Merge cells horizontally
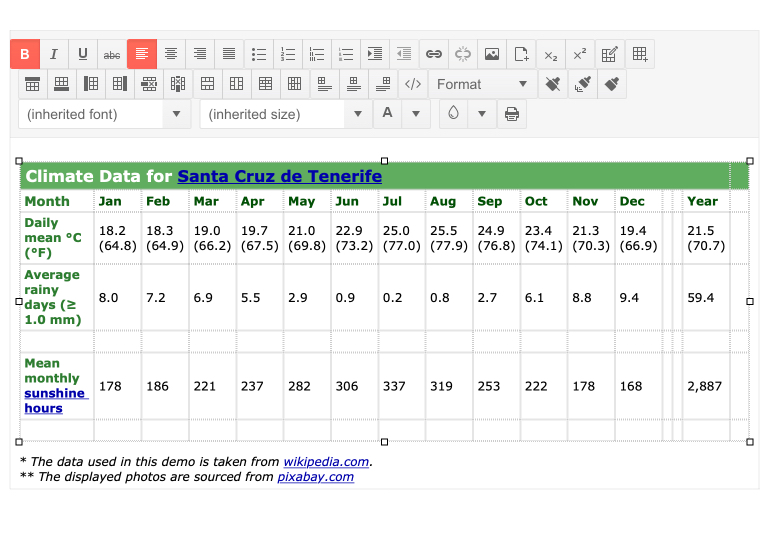Screen dimensions: 770x549 click(x=207, y=84)
